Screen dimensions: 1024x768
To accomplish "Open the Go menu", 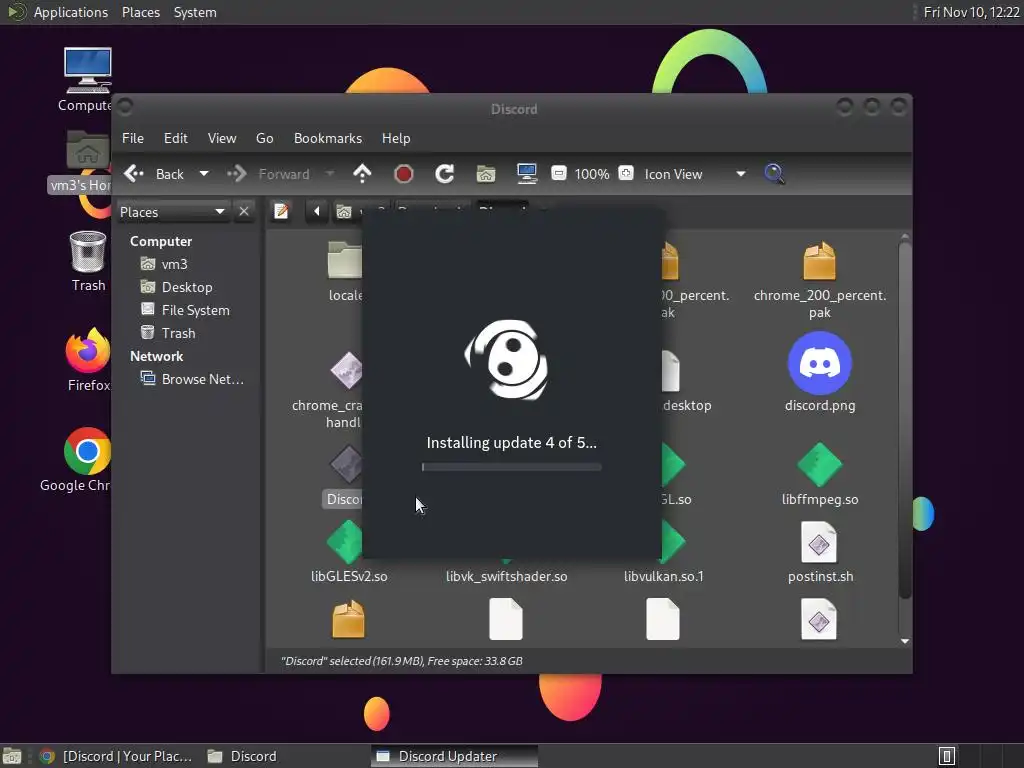I will (x=264, y=138).
